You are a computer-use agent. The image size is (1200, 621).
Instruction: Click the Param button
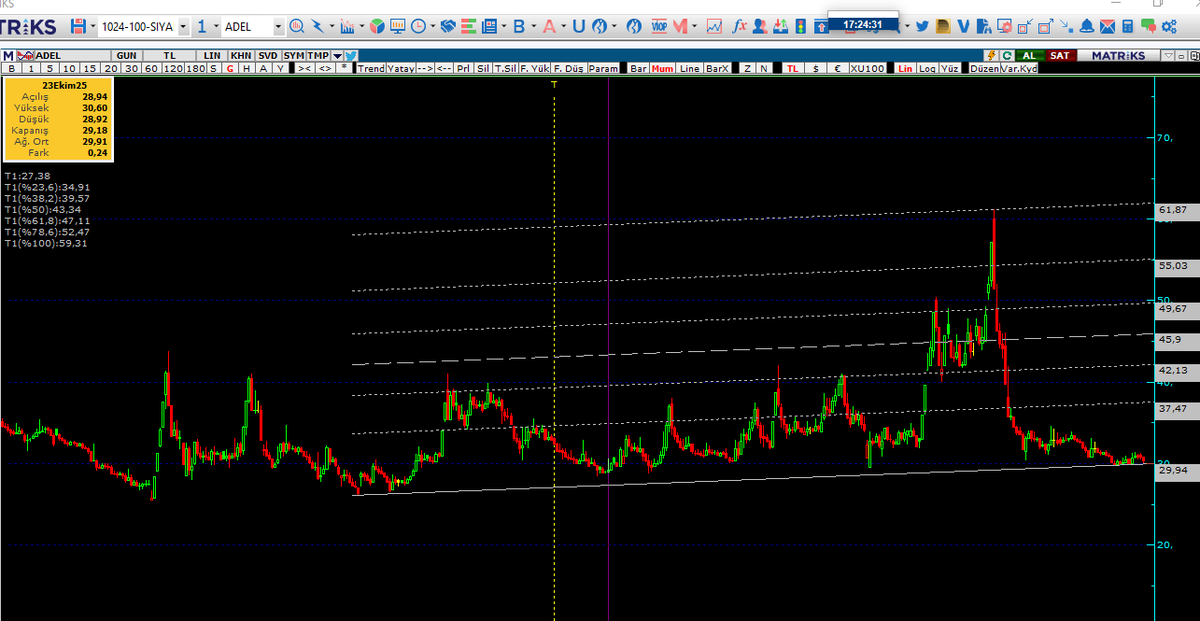pos(603,68)
